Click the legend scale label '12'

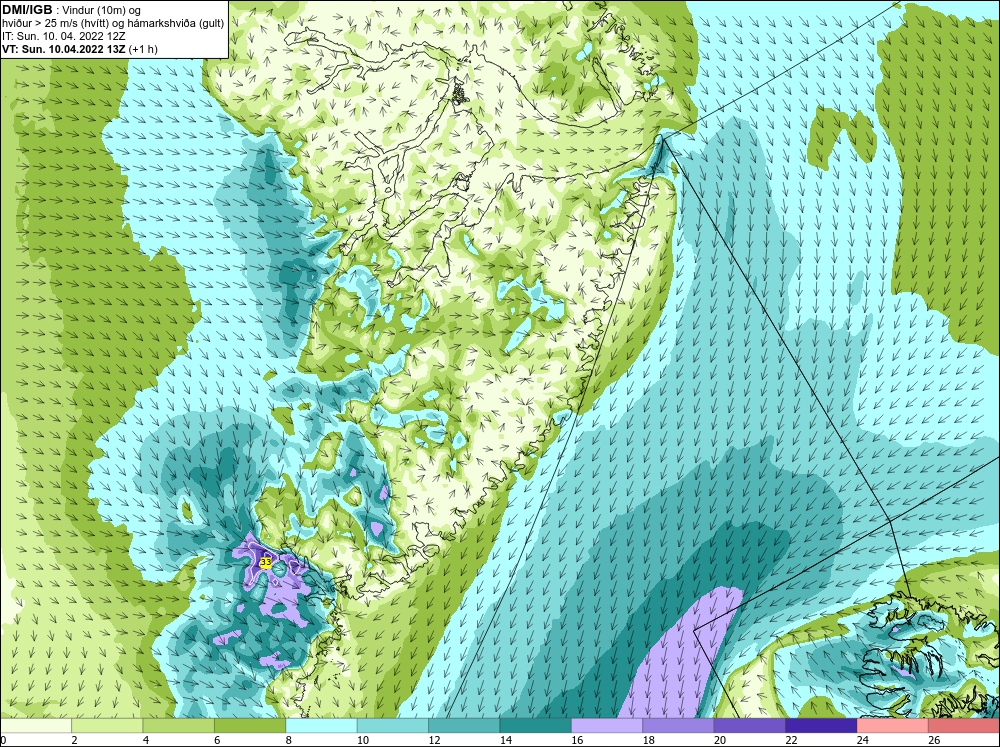(434, 740)
